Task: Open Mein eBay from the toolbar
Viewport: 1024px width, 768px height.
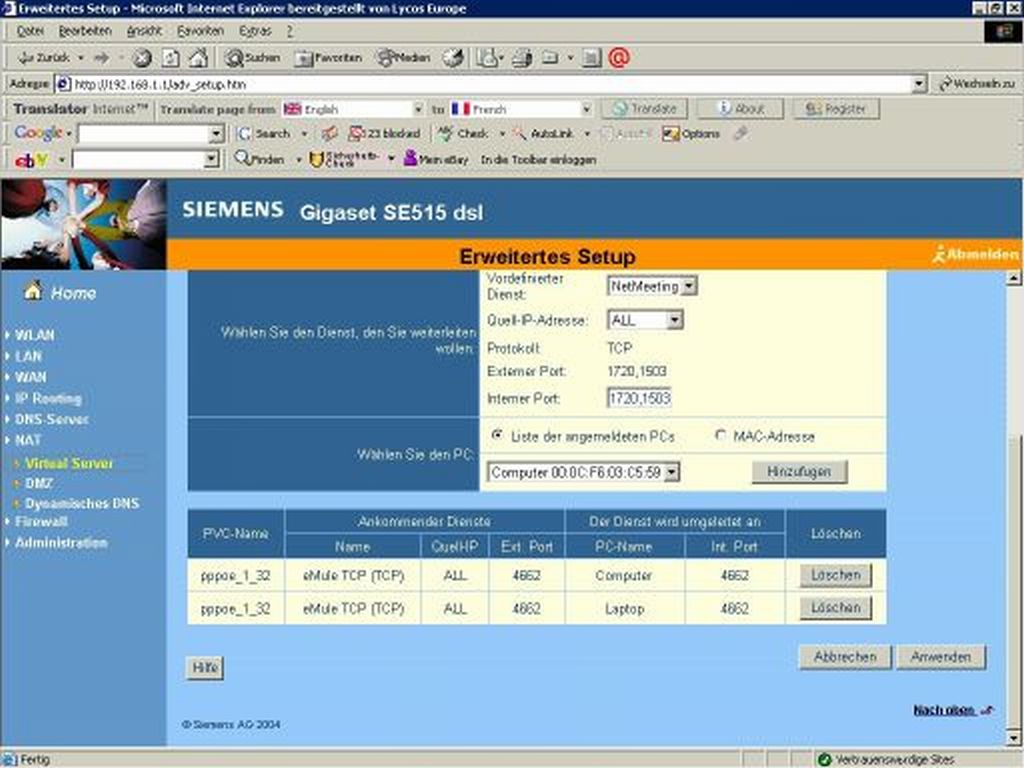Action: tap(436, 159)
